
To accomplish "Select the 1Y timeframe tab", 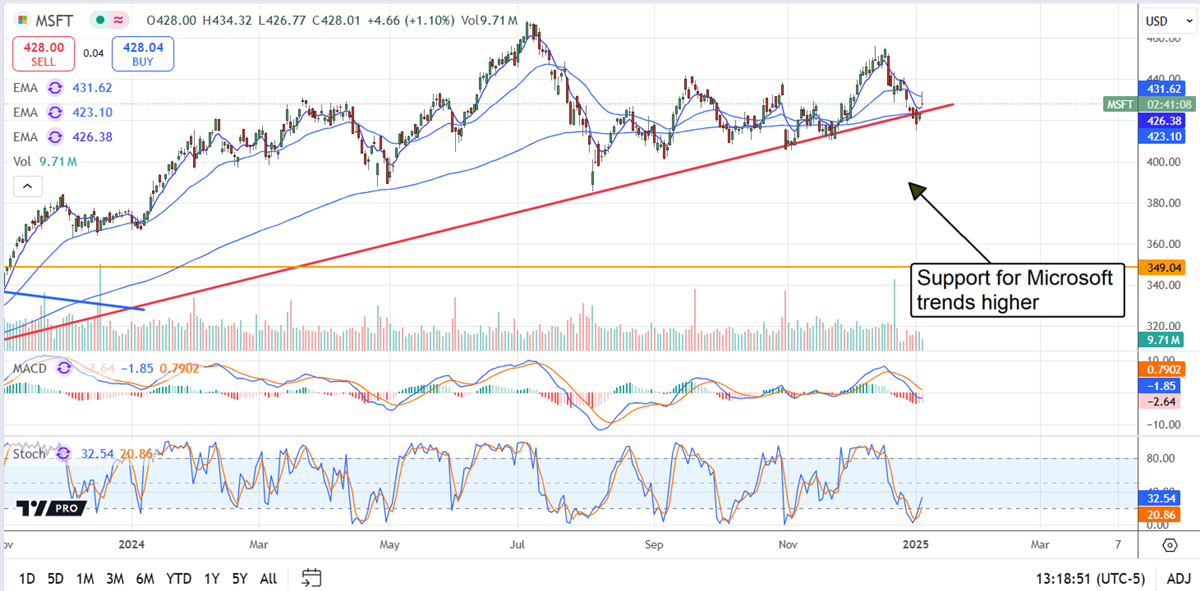I will [210, 578].
